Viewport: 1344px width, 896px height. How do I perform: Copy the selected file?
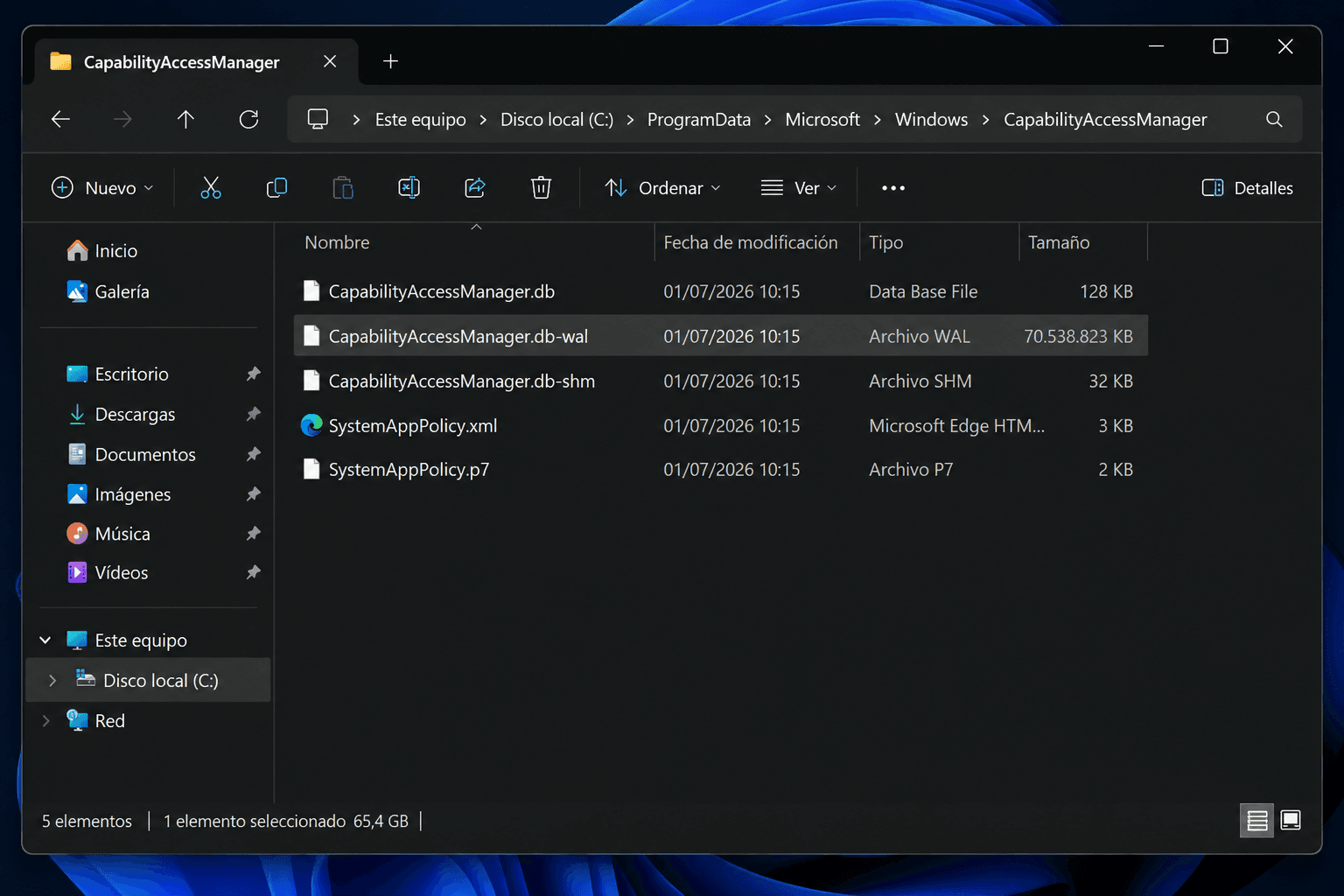[276, 187]
